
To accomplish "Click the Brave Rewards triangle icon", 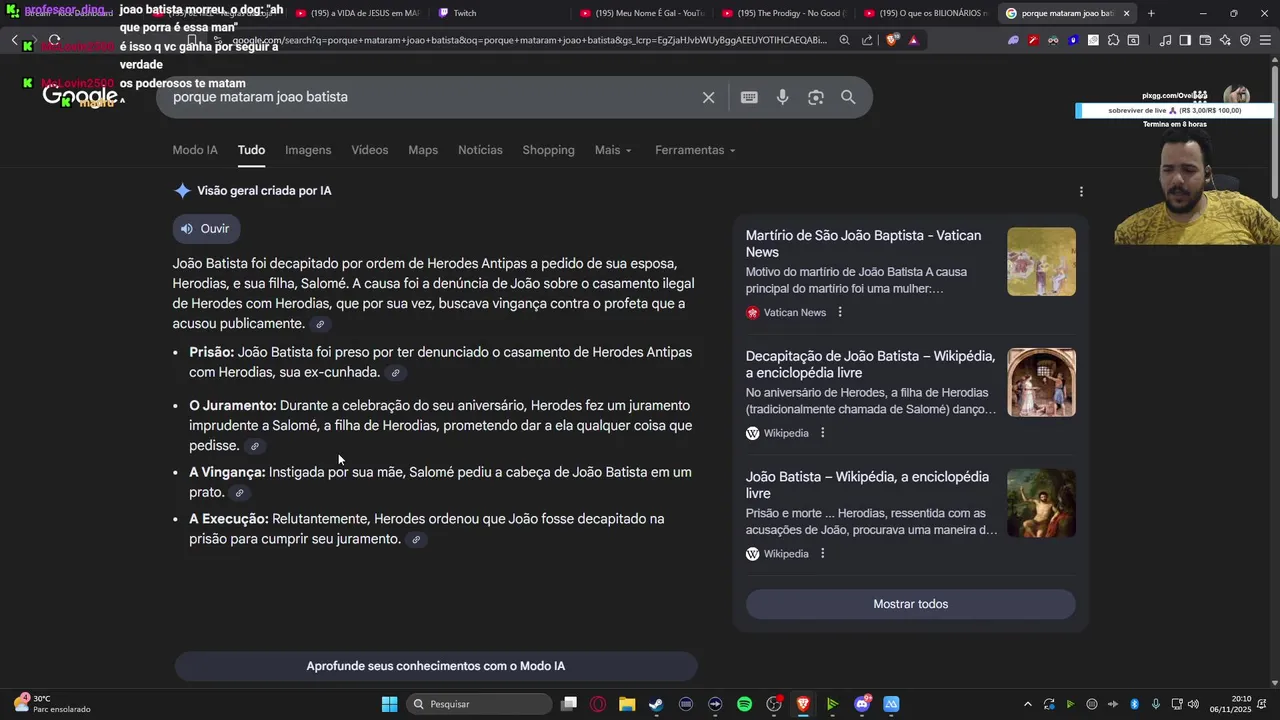I will coord(913,40).
